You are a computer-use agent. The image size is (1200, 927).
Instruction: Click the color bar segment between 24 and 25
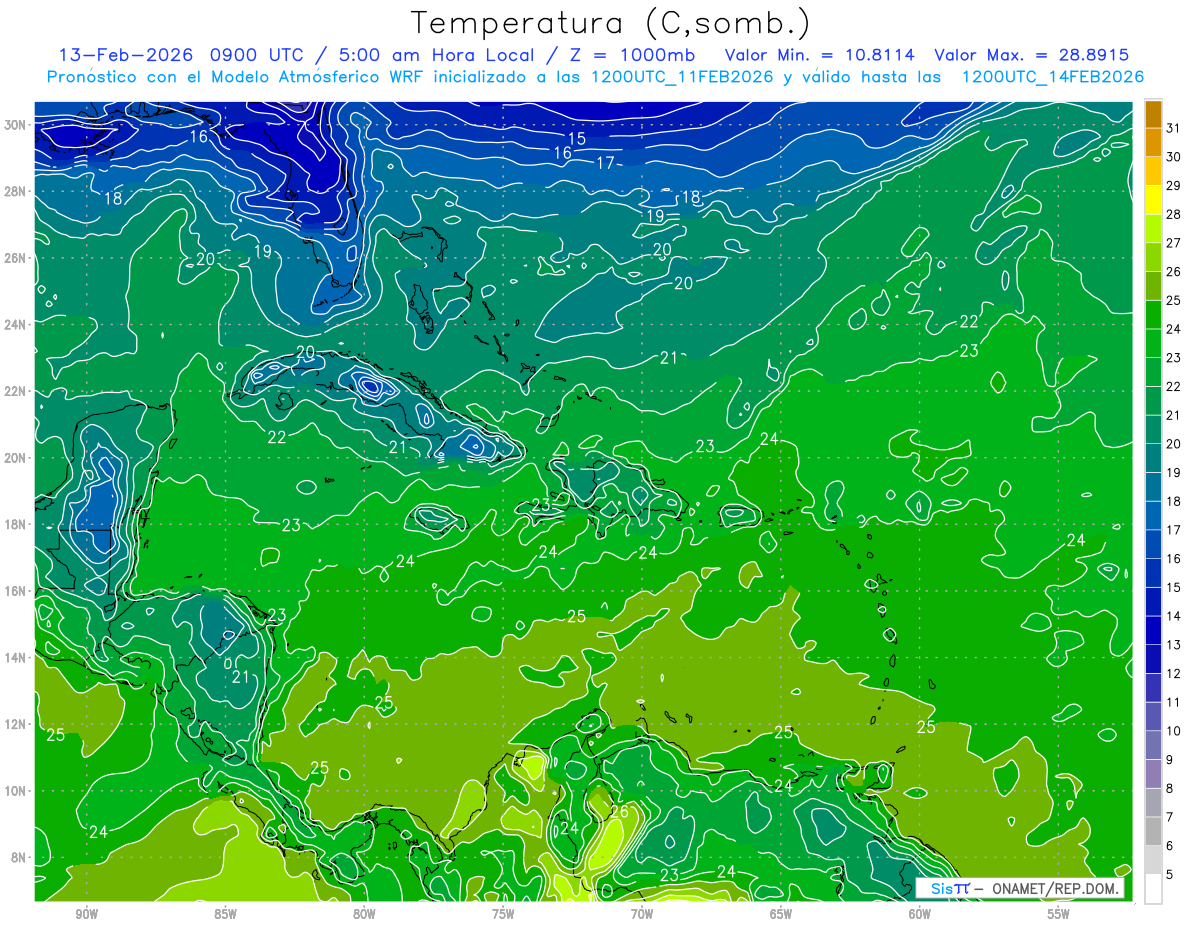tap(1153, 315)
